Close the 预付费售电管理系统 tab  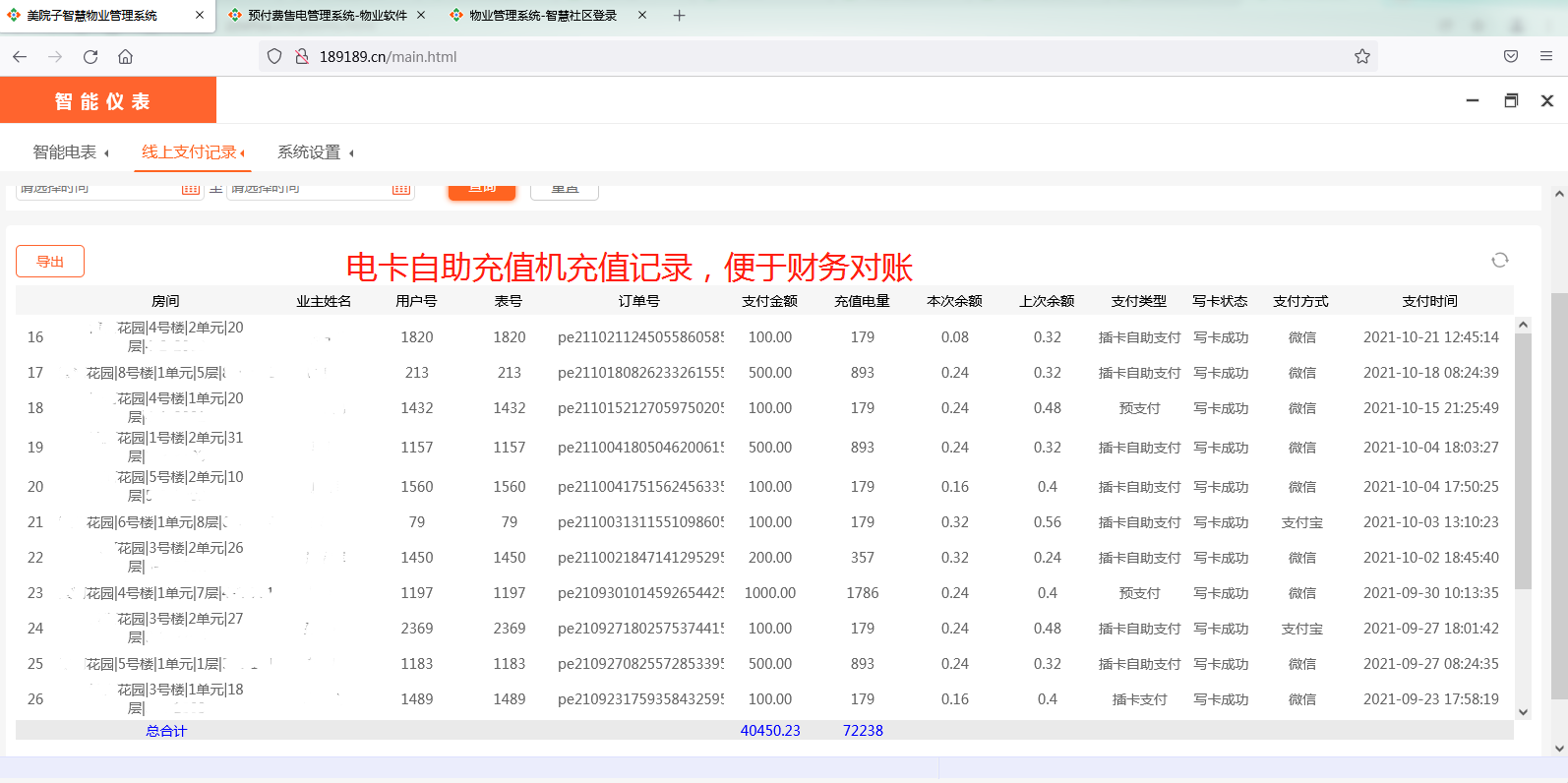click(421, 16)
